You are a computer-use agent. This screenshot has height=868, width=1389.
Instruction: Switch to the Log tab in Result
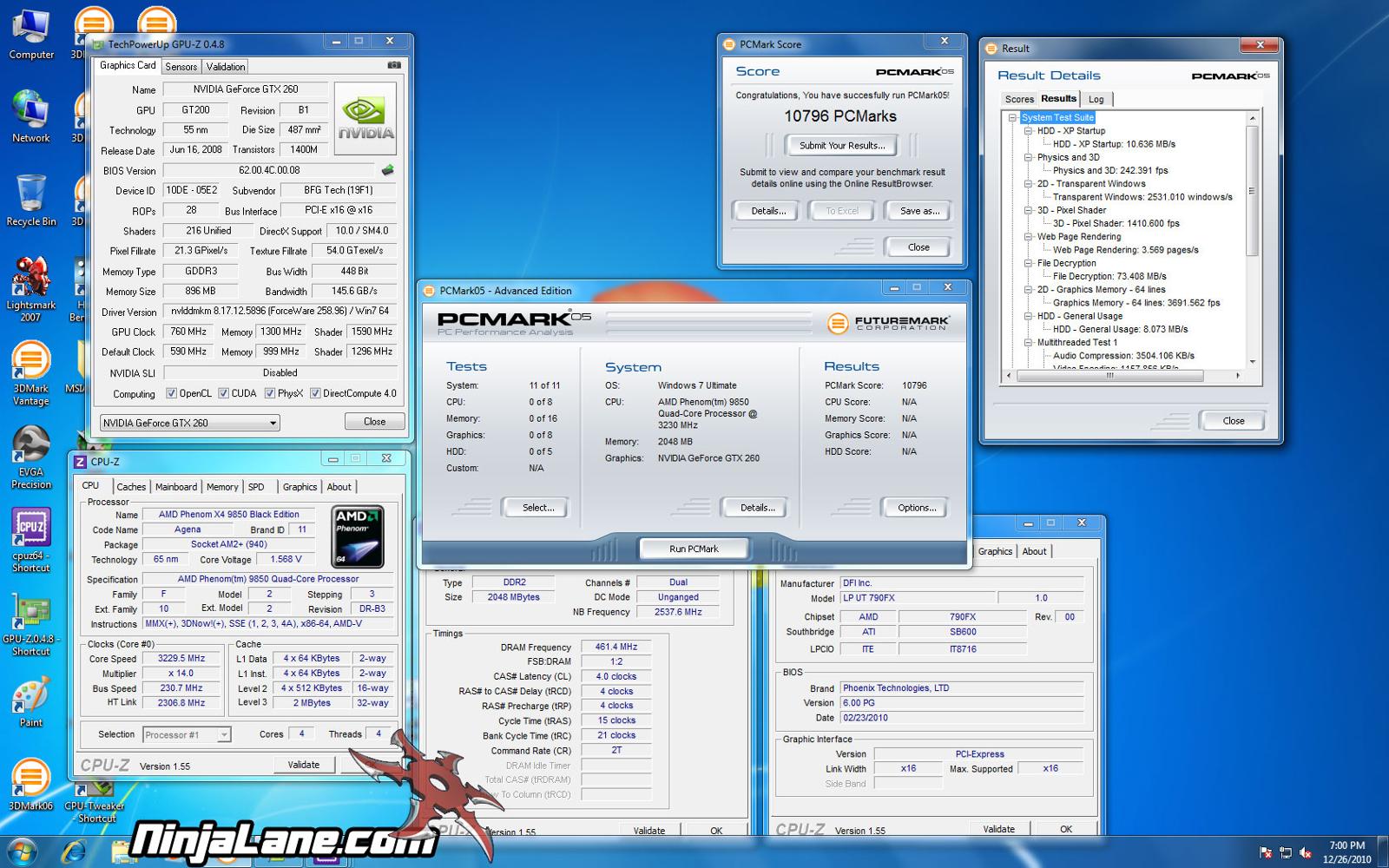[1096, 100]
